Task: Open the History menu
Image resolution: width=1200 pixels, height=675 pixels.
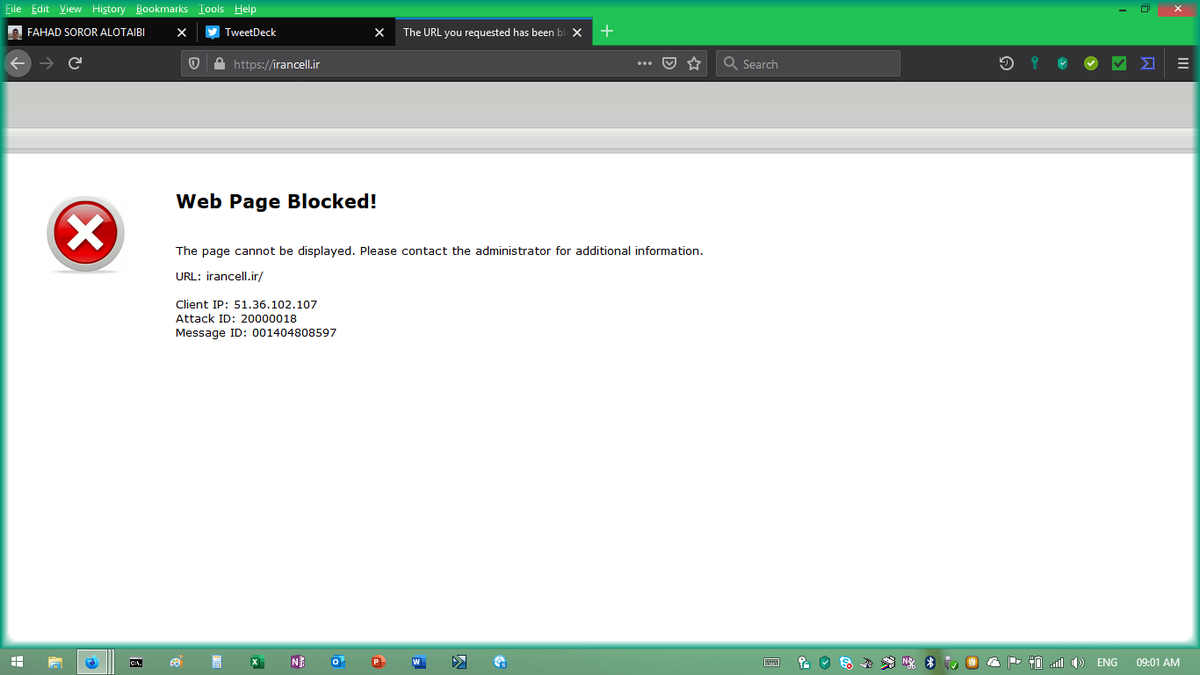Action: (109, 8)
